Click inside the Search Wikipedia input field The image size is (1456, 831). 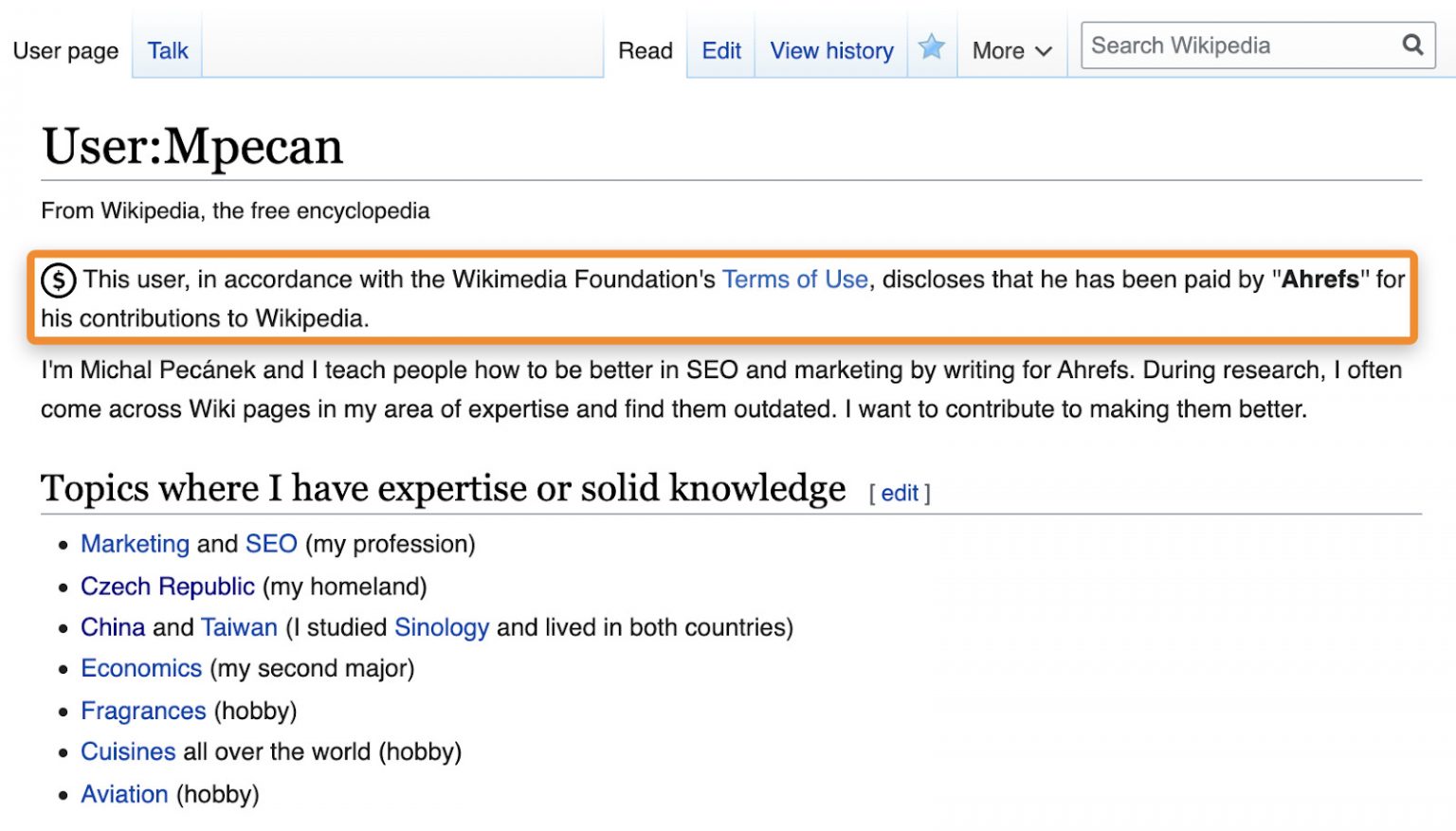1232,45
